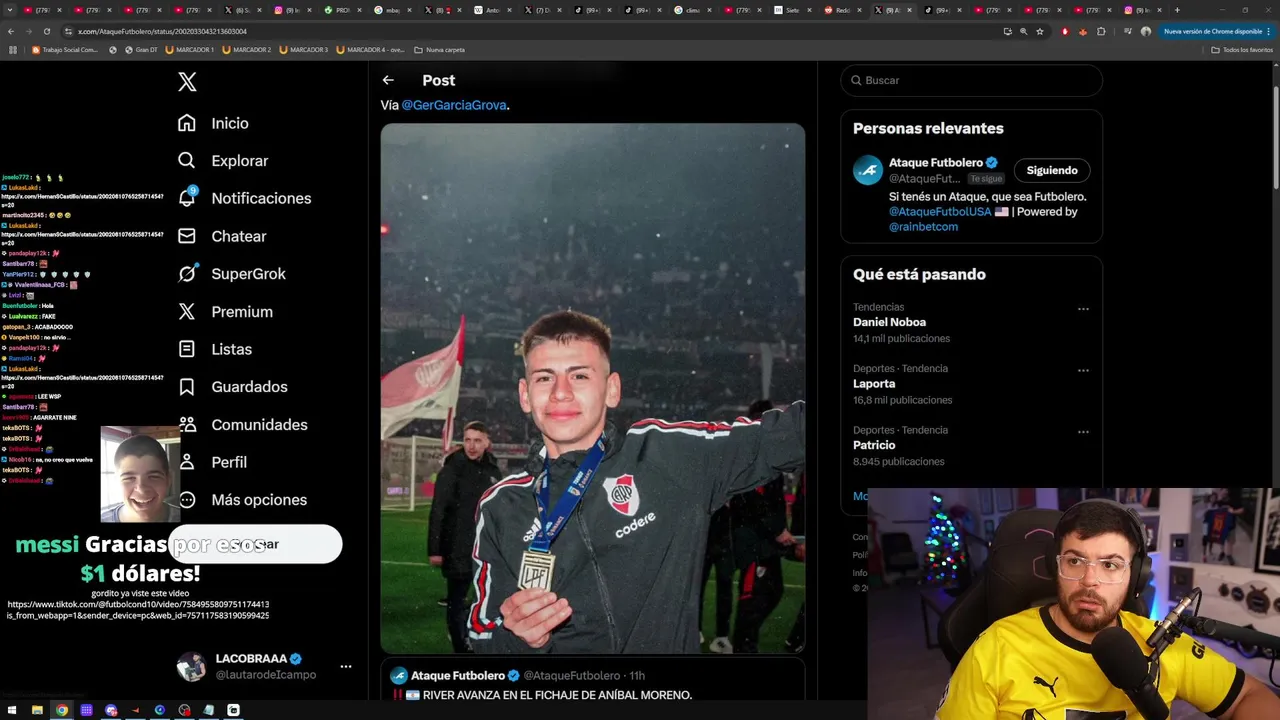
Task: Click the Discord icon in the taskbar
Action: point(111,710)
